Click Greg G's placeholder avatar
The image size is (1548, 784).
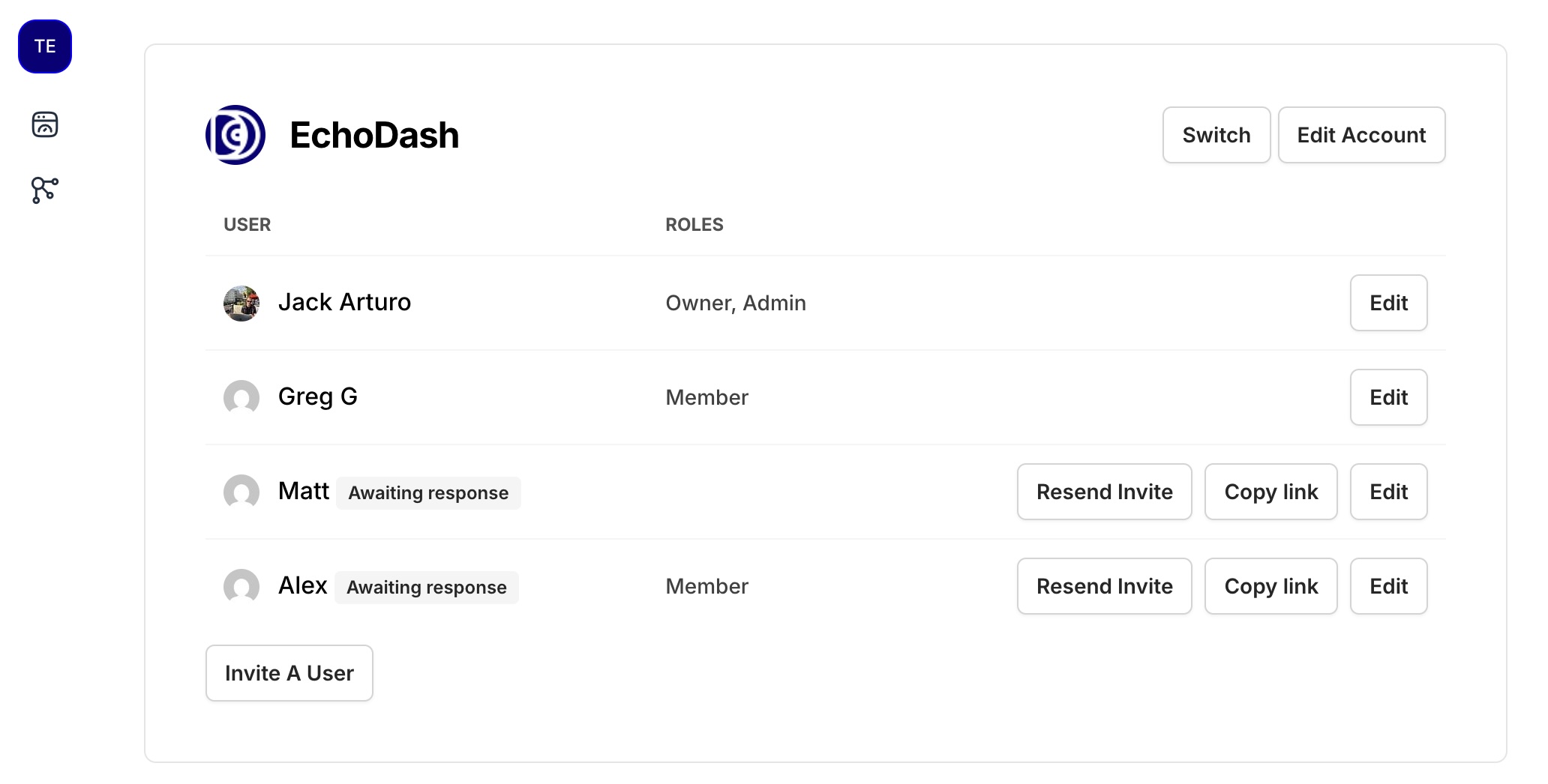241,398
